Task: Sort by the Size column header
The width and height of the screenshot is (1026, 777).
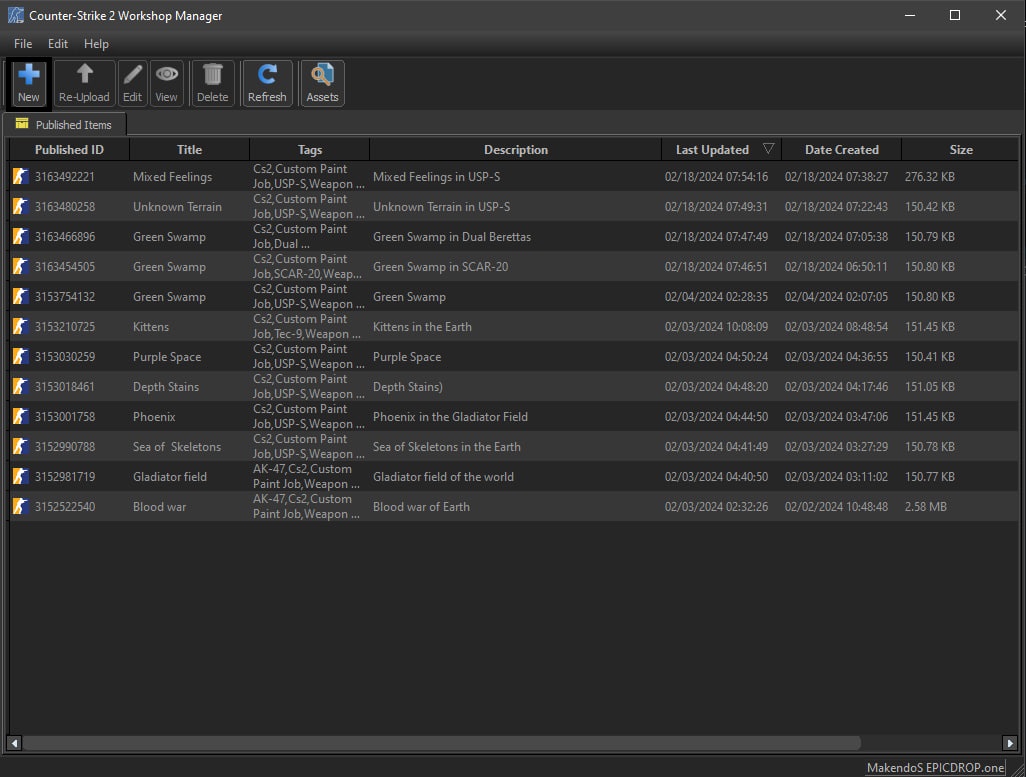Action: (961, 149)
